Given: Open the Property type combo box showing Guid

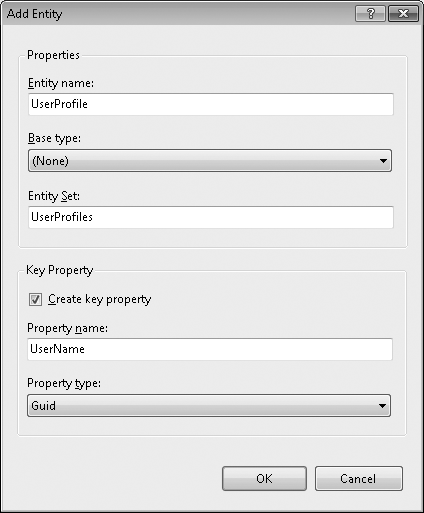Looking at the screenshot, I should pos(209,406).
